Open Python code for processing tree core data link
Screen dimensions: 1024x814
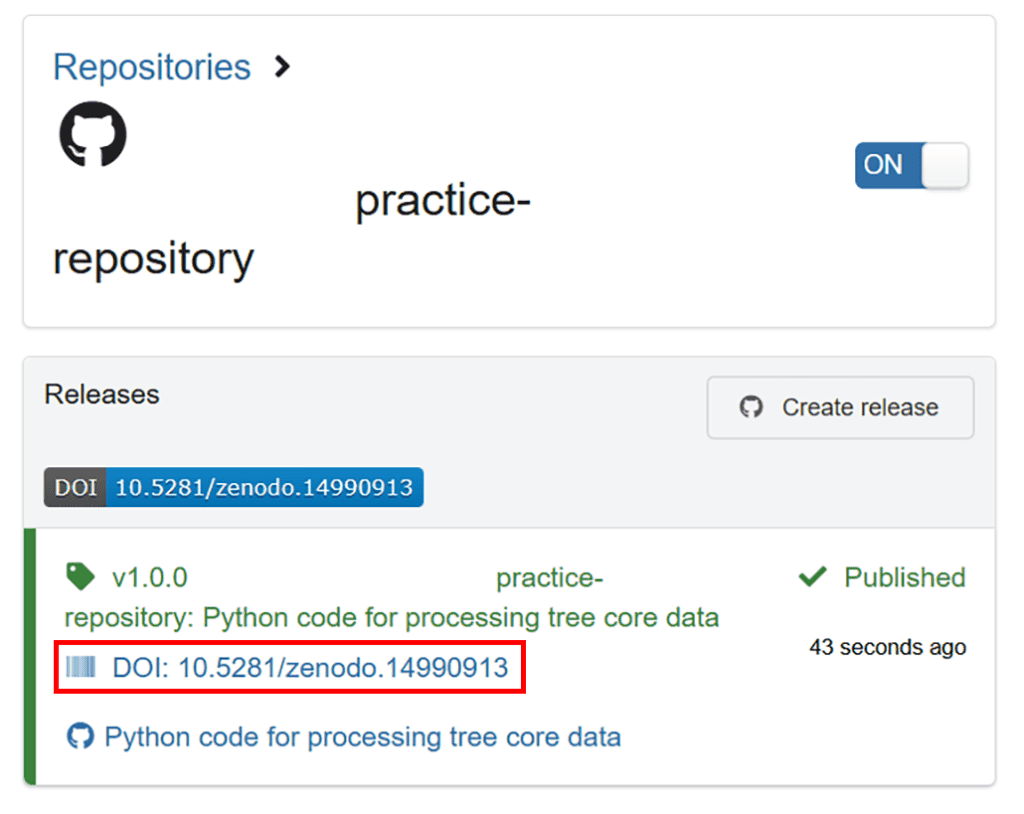tap(362, 738)
